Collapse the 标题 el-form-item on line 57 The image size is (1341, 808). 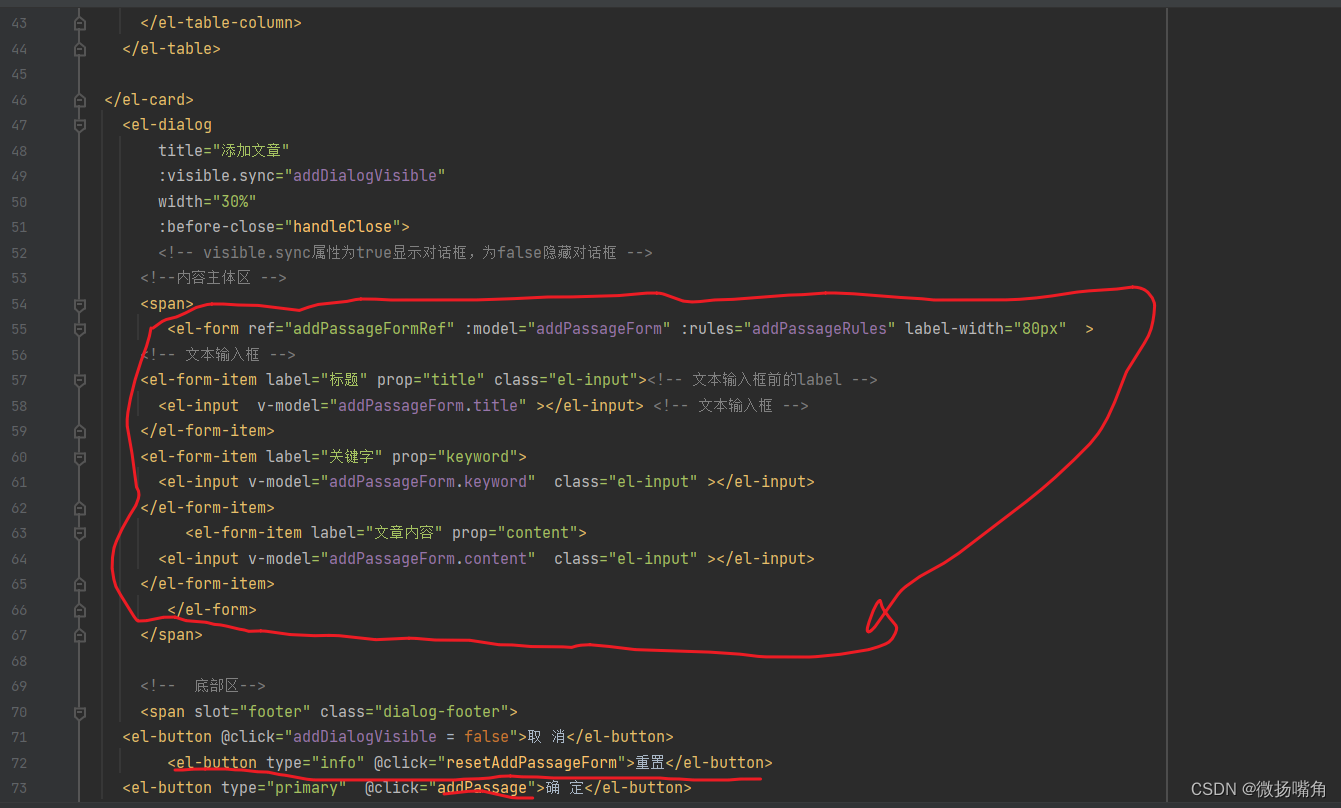[80, 380]
